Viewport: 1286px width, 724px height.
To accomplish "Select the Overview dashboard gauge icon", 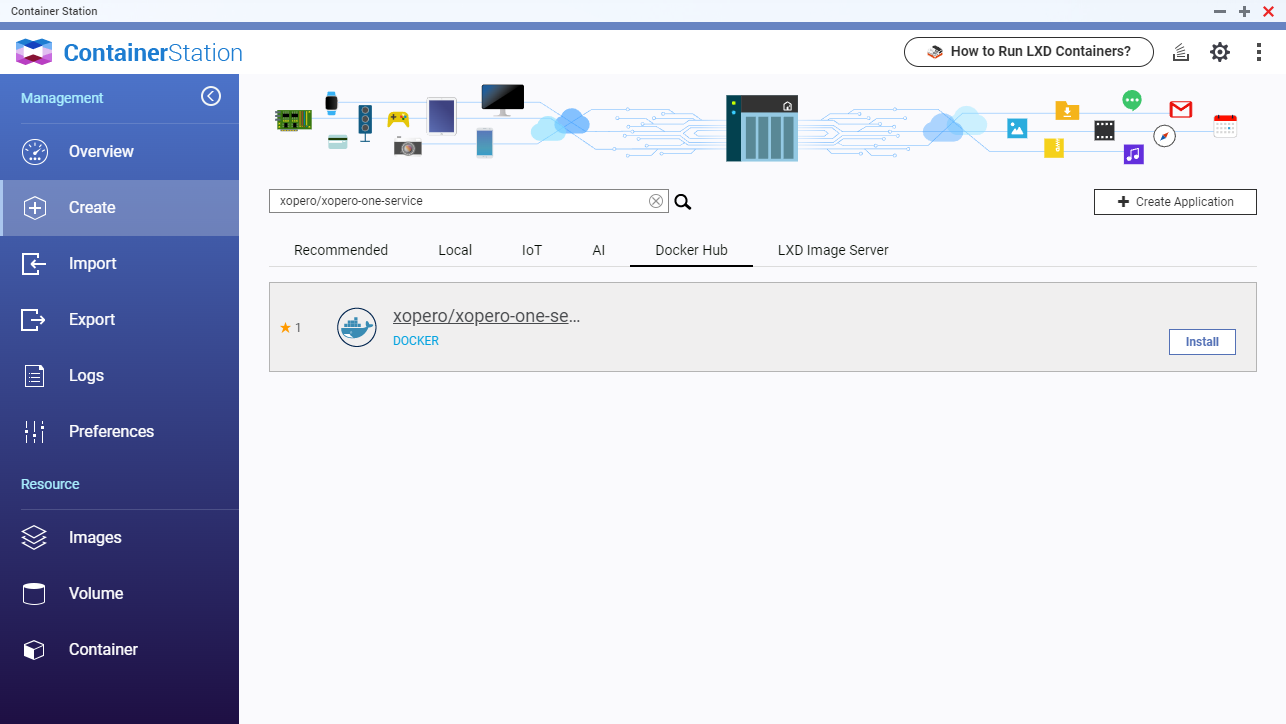I will (x=34, y=151).
